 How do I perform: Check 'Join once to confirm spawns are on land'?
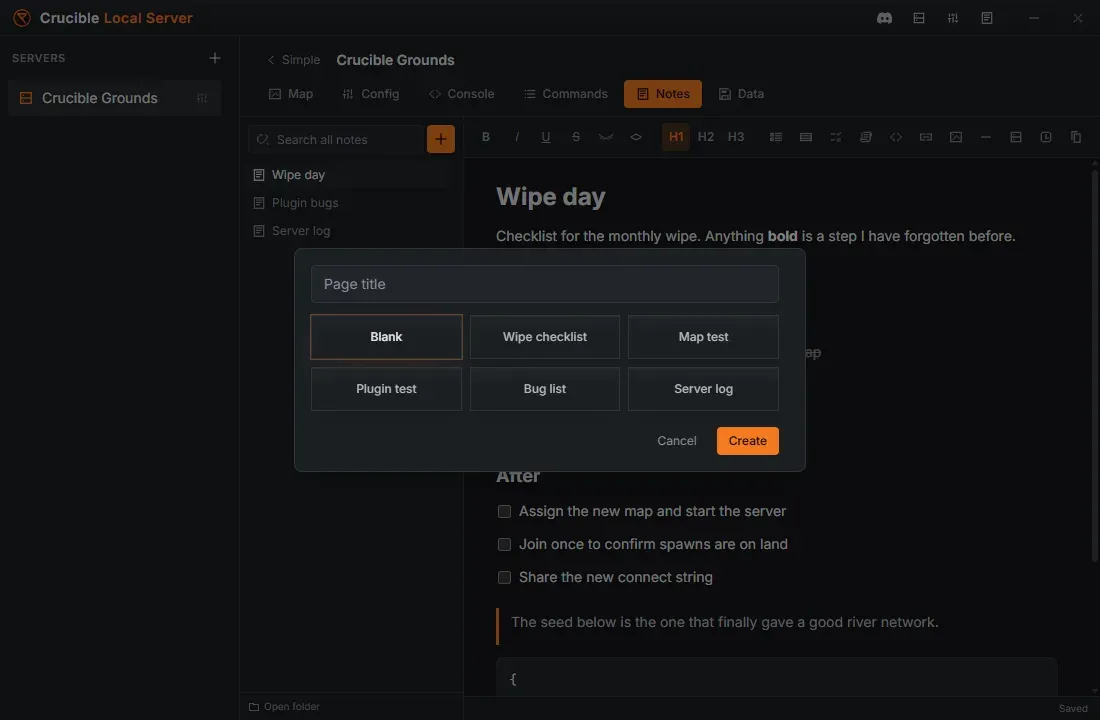(x=504, y=545)
